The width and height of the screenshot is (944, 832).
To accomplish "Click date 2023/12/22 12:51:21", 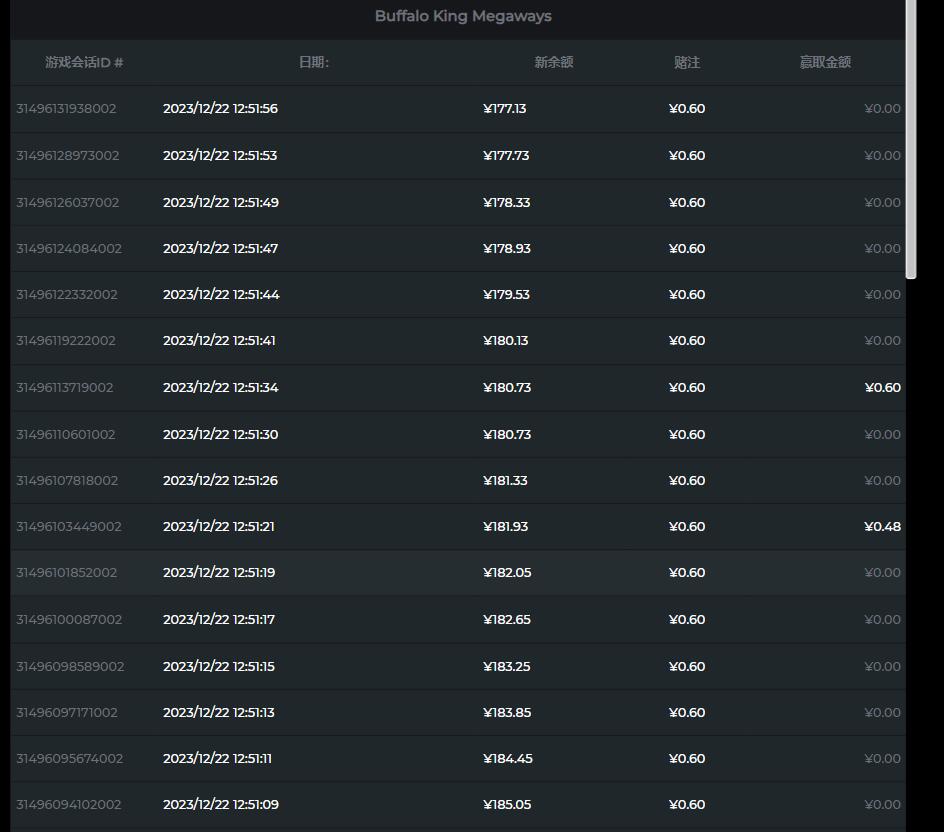I will click(x=219, y=527).
